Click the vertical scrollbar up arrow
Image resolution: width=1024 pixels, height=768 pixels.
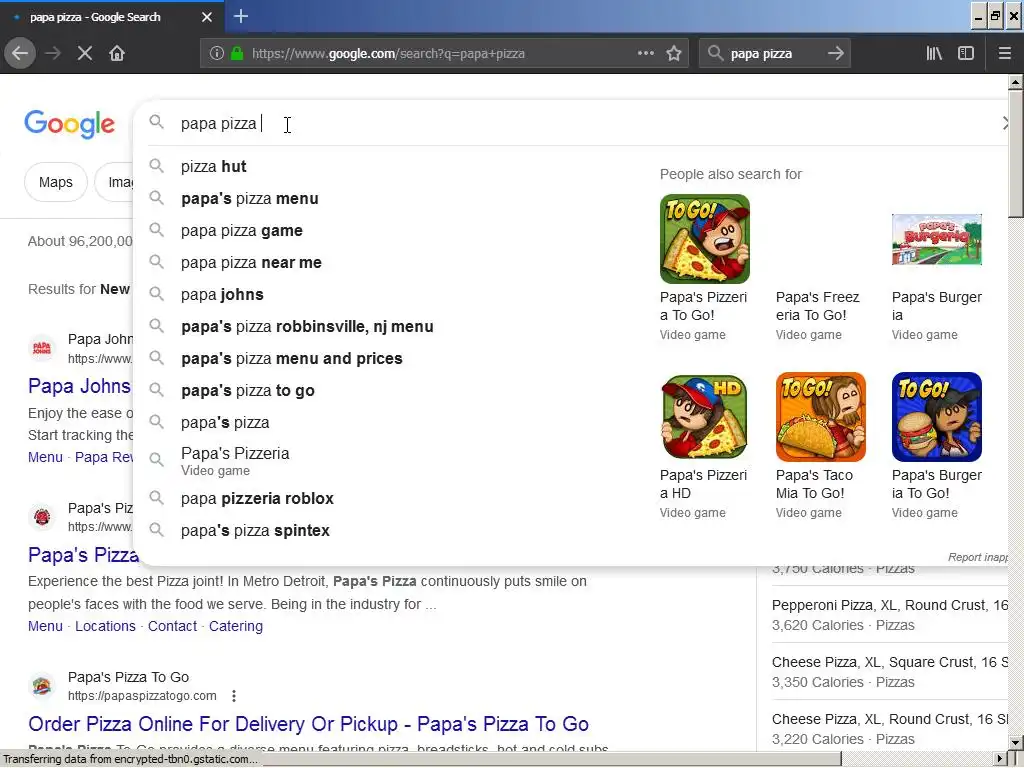point(1015,82)
